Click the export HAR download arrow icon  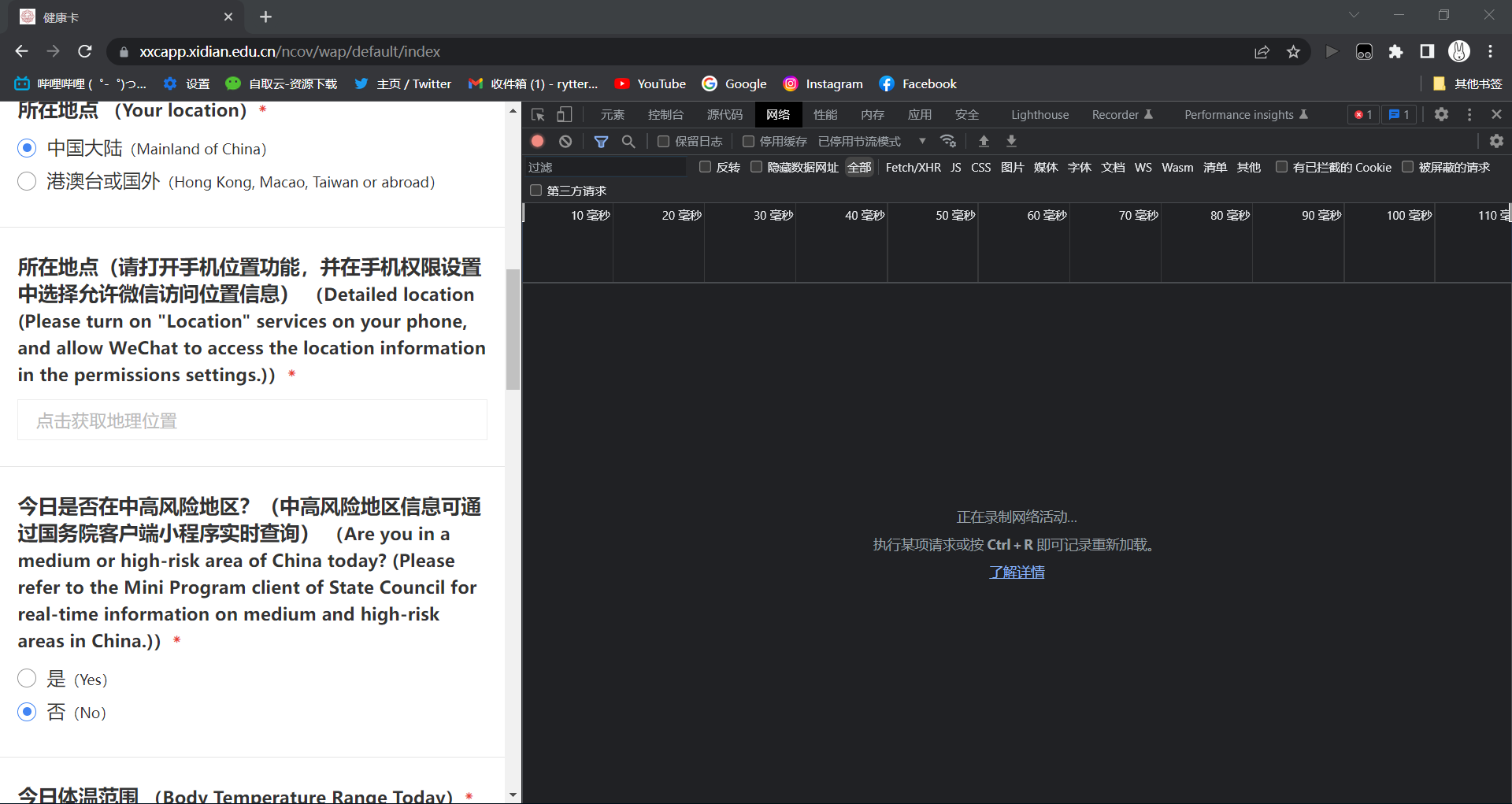point(1011,141)
